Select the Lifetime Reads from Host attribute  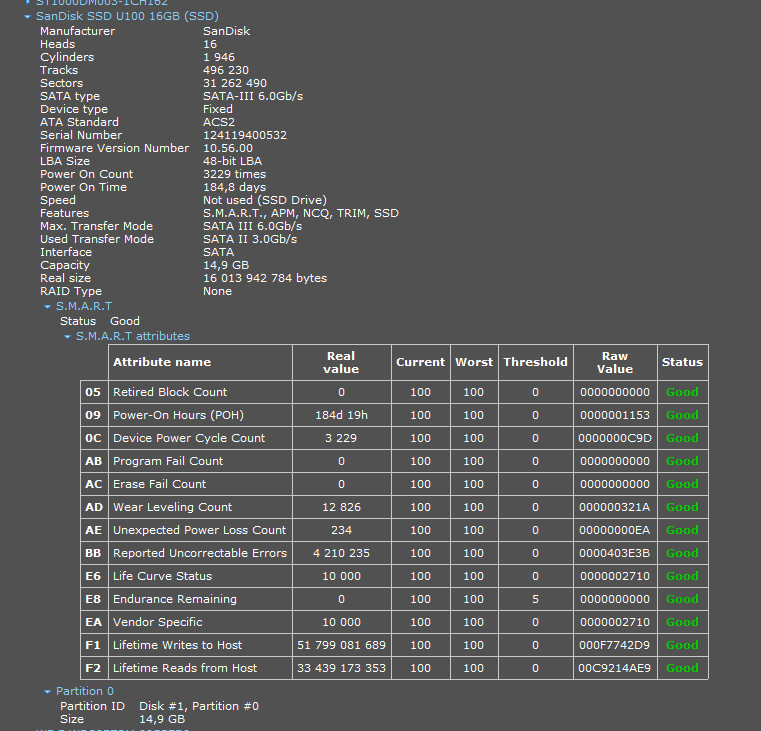coord(185,668)
